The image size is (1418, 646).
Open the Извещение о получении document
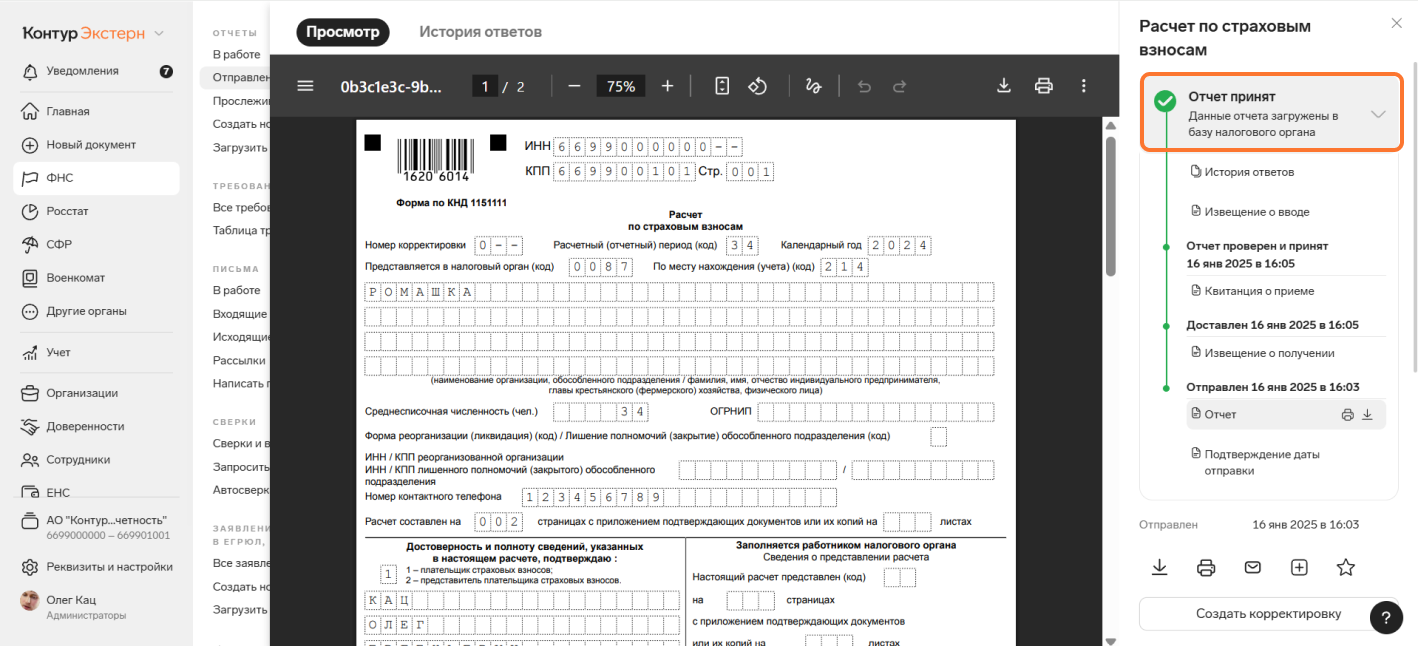coord(1262,353)
